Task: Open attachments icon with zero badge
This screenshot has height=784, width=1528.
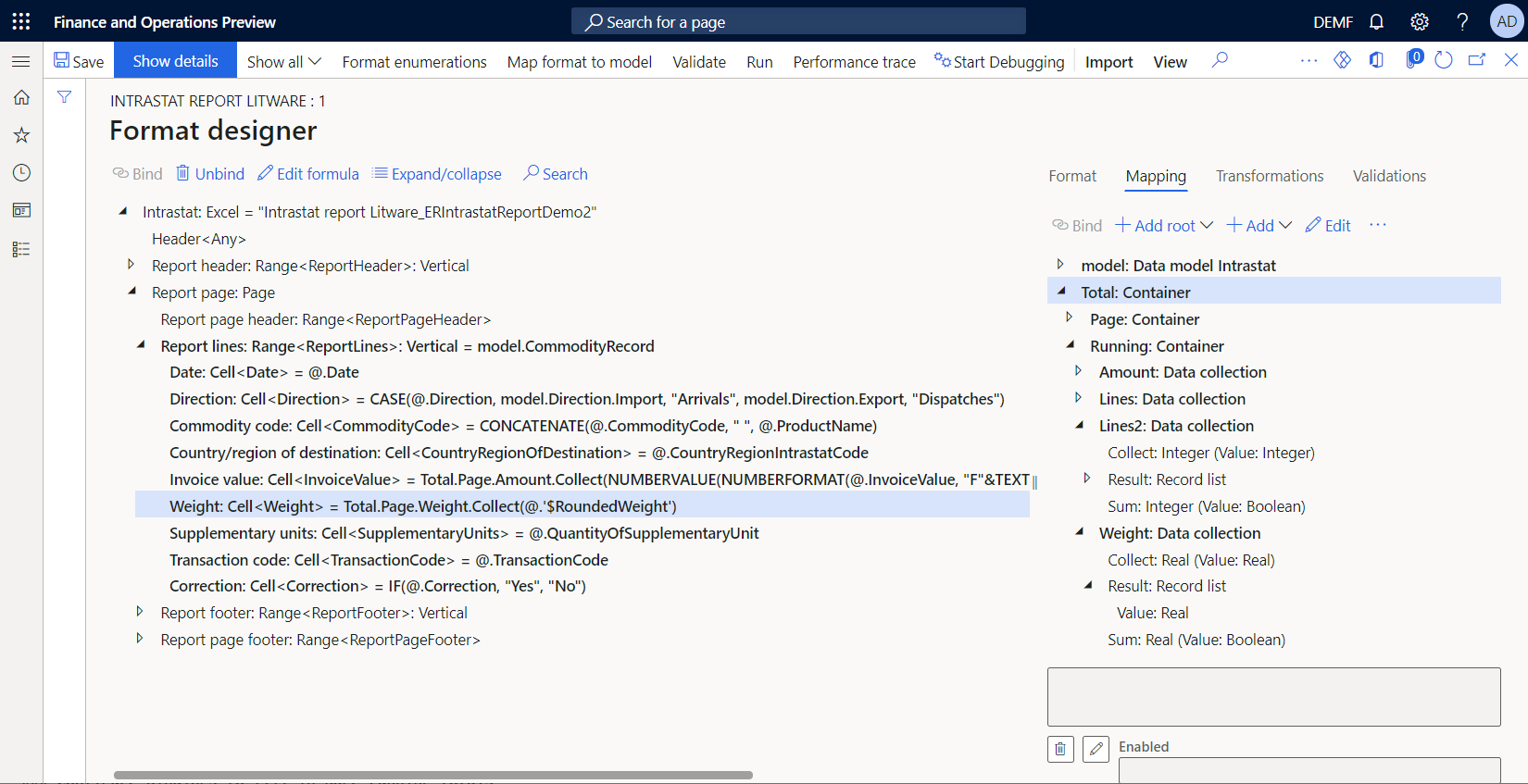Action: pyautogui.click(x=1413, y=59)
